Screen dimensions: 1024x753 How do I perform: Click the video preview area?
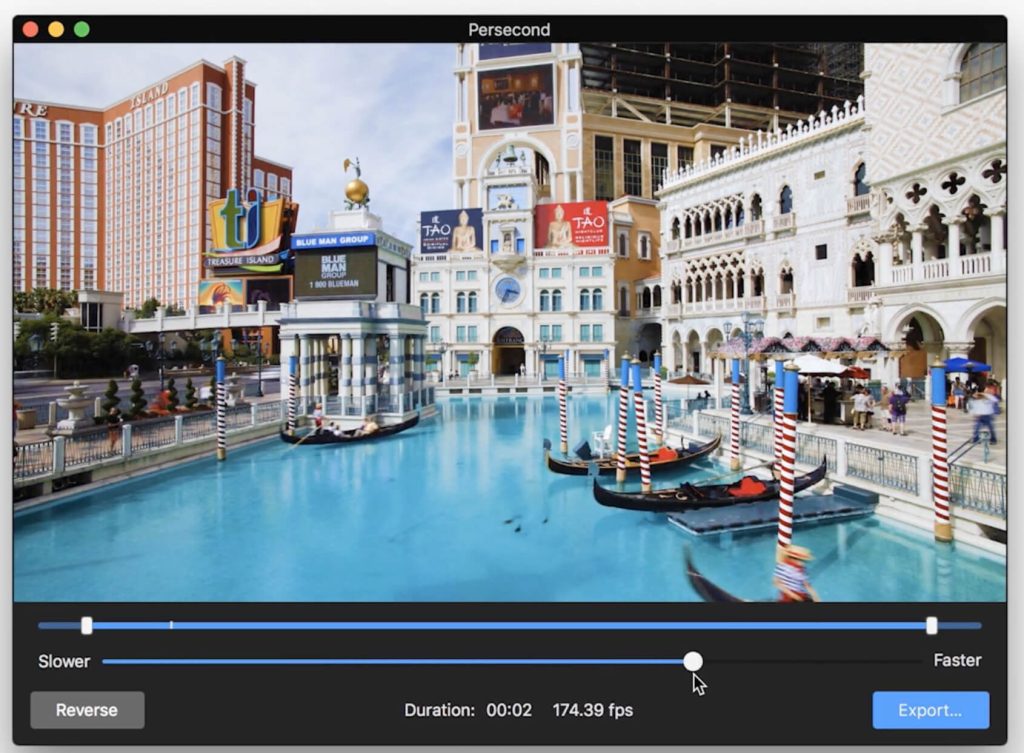coord(512,320)
